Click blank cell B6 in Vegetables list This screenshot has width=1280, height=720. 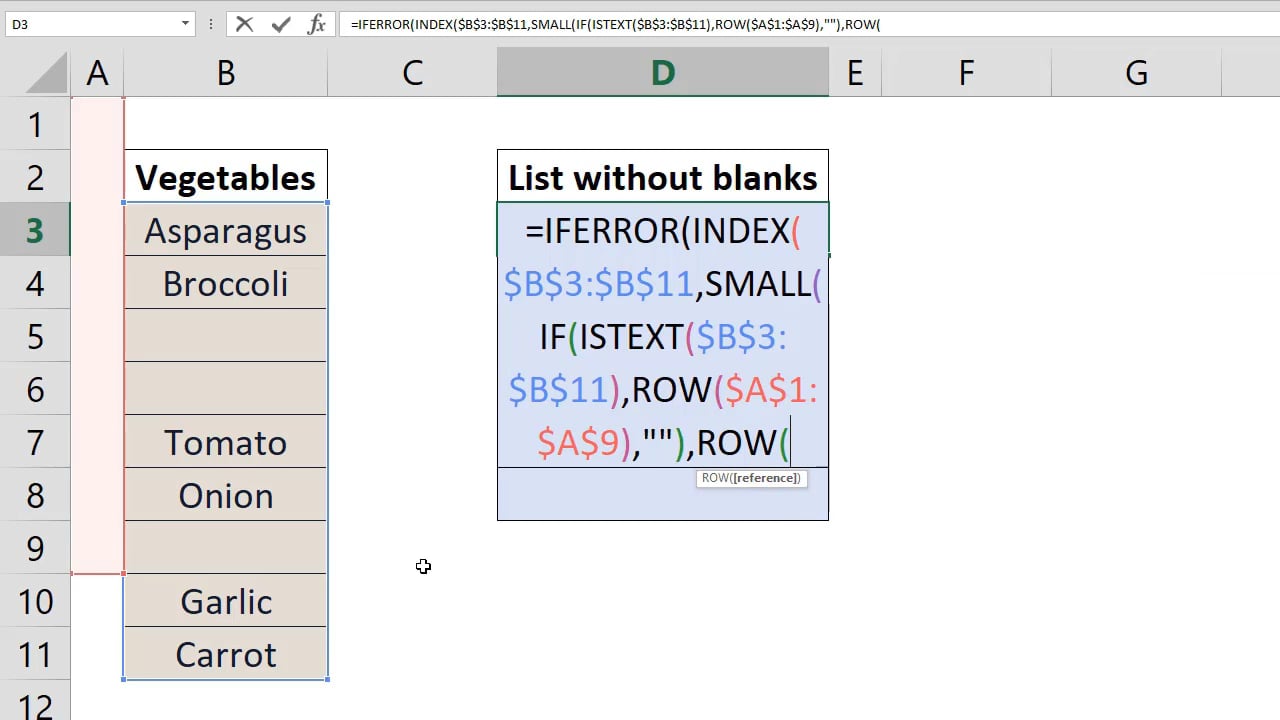click(226, 389)
